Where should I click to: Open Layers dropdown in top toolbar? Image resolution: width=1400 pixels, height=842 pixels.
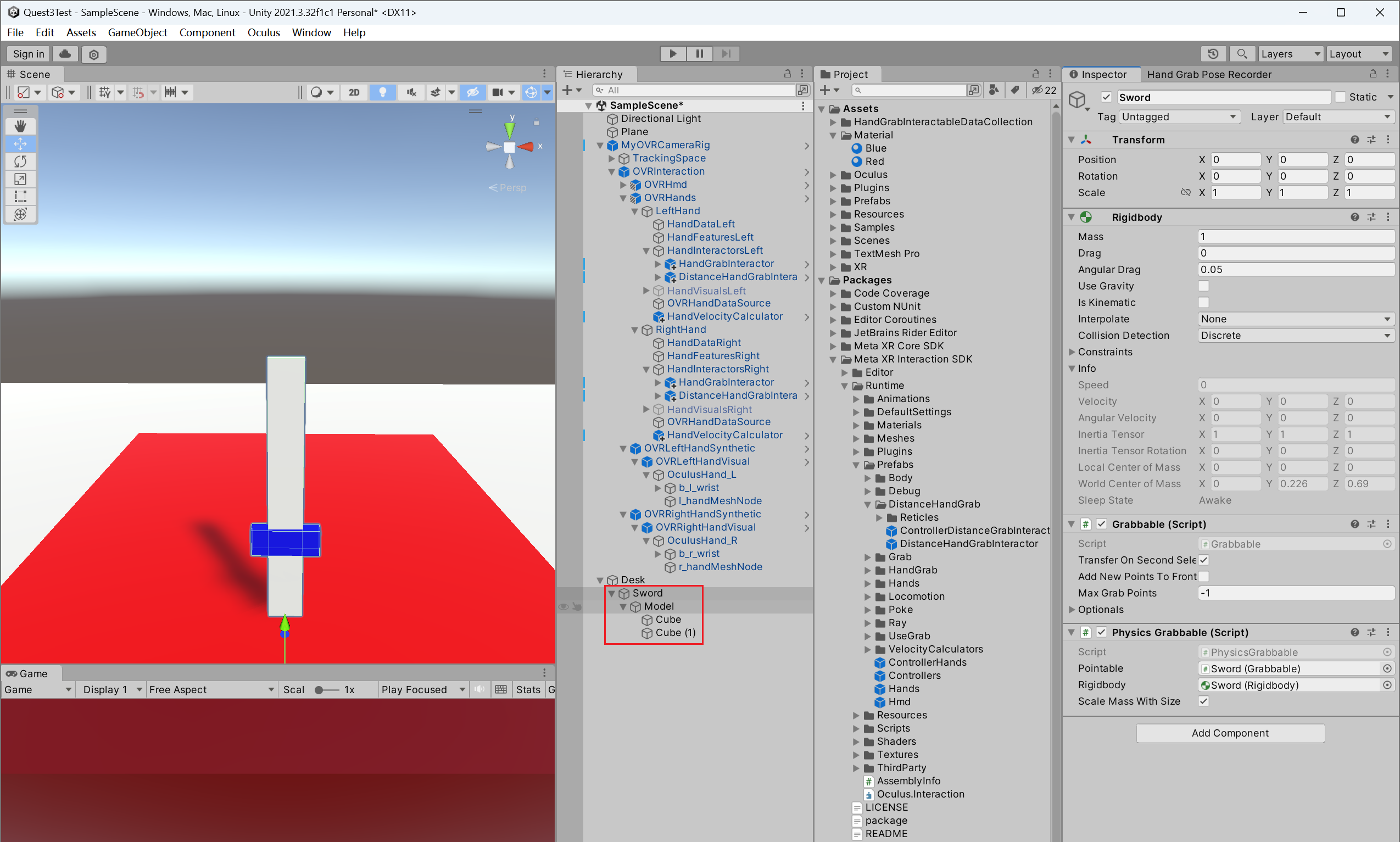coord(1290,54)
